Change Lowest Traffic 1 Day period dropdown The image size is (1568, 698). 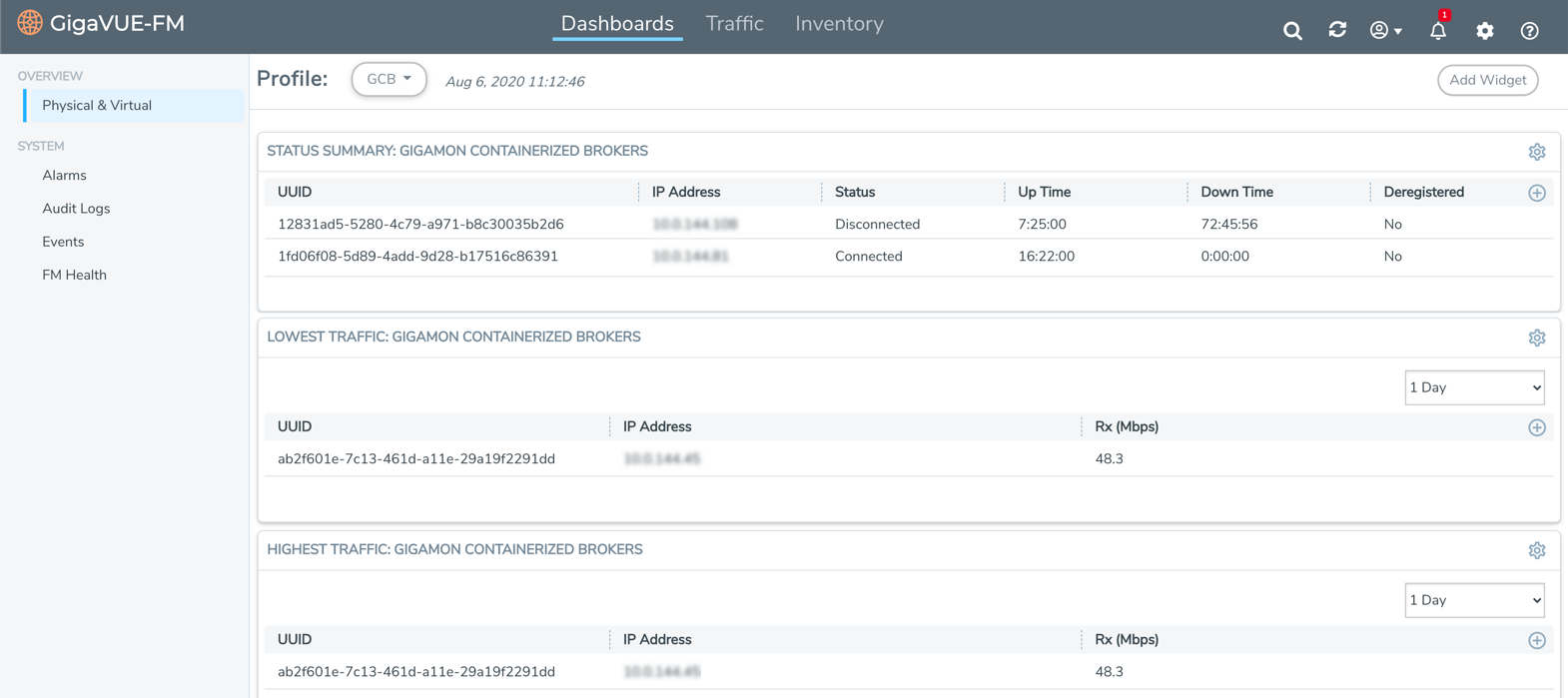coord(1474,387)
